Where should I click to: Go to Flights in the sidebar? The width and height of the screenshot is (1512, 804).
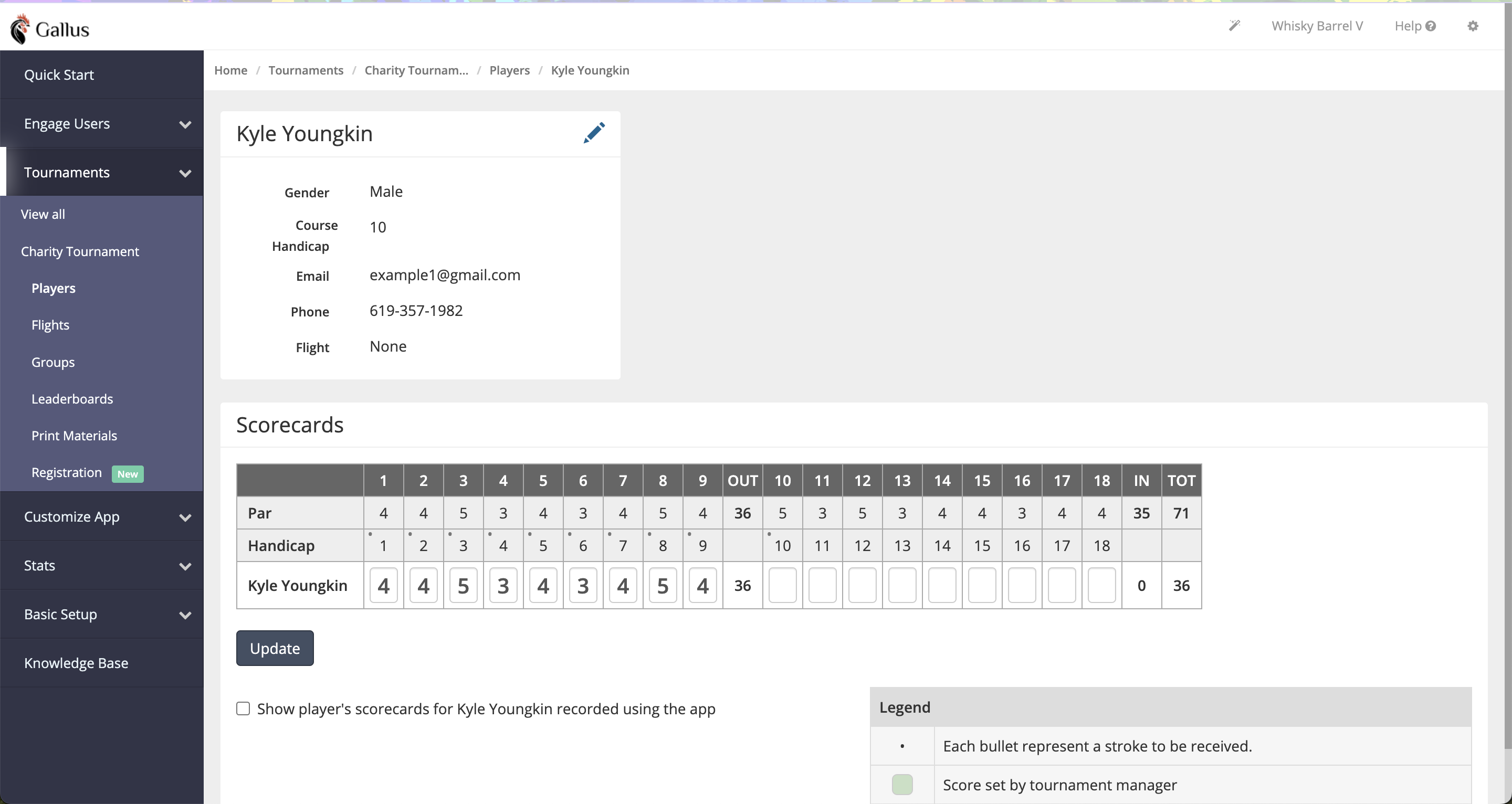click(50, 325)
